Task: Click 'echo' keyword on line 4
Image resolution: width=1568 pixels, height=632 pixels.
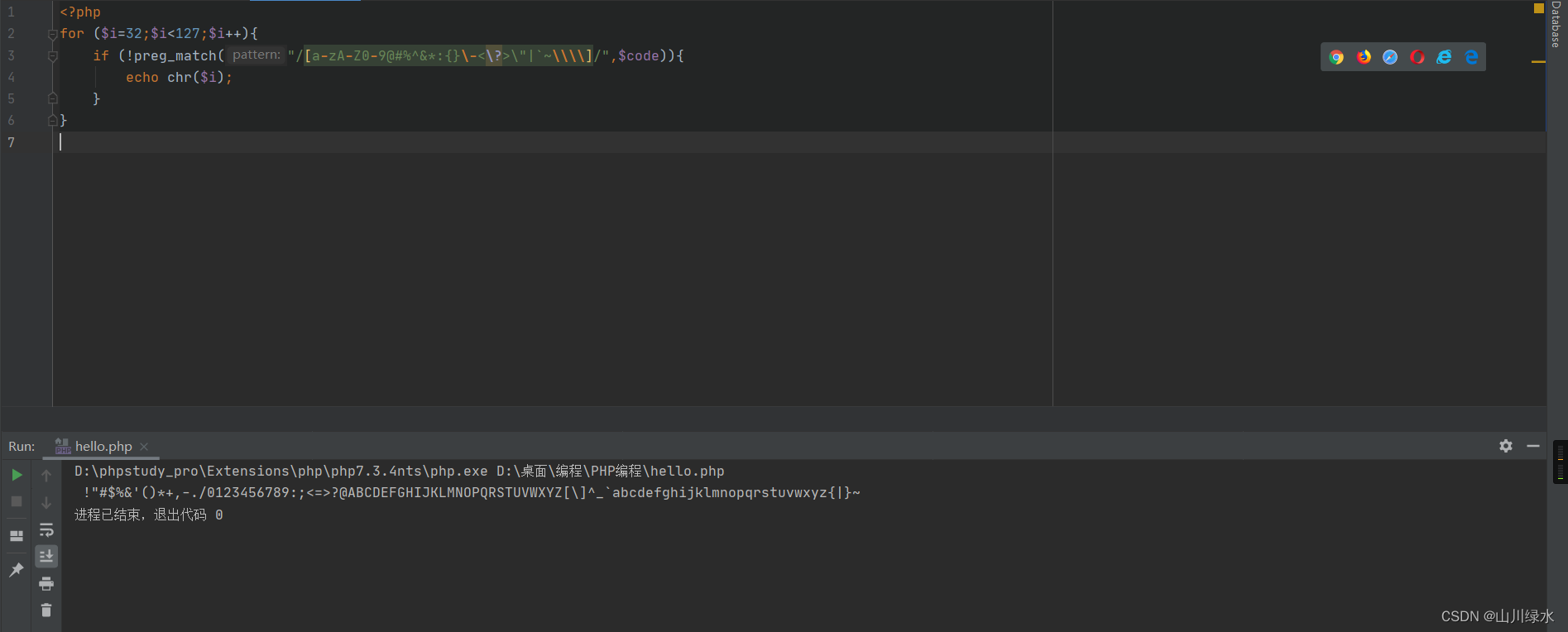Action: [142, 77]
